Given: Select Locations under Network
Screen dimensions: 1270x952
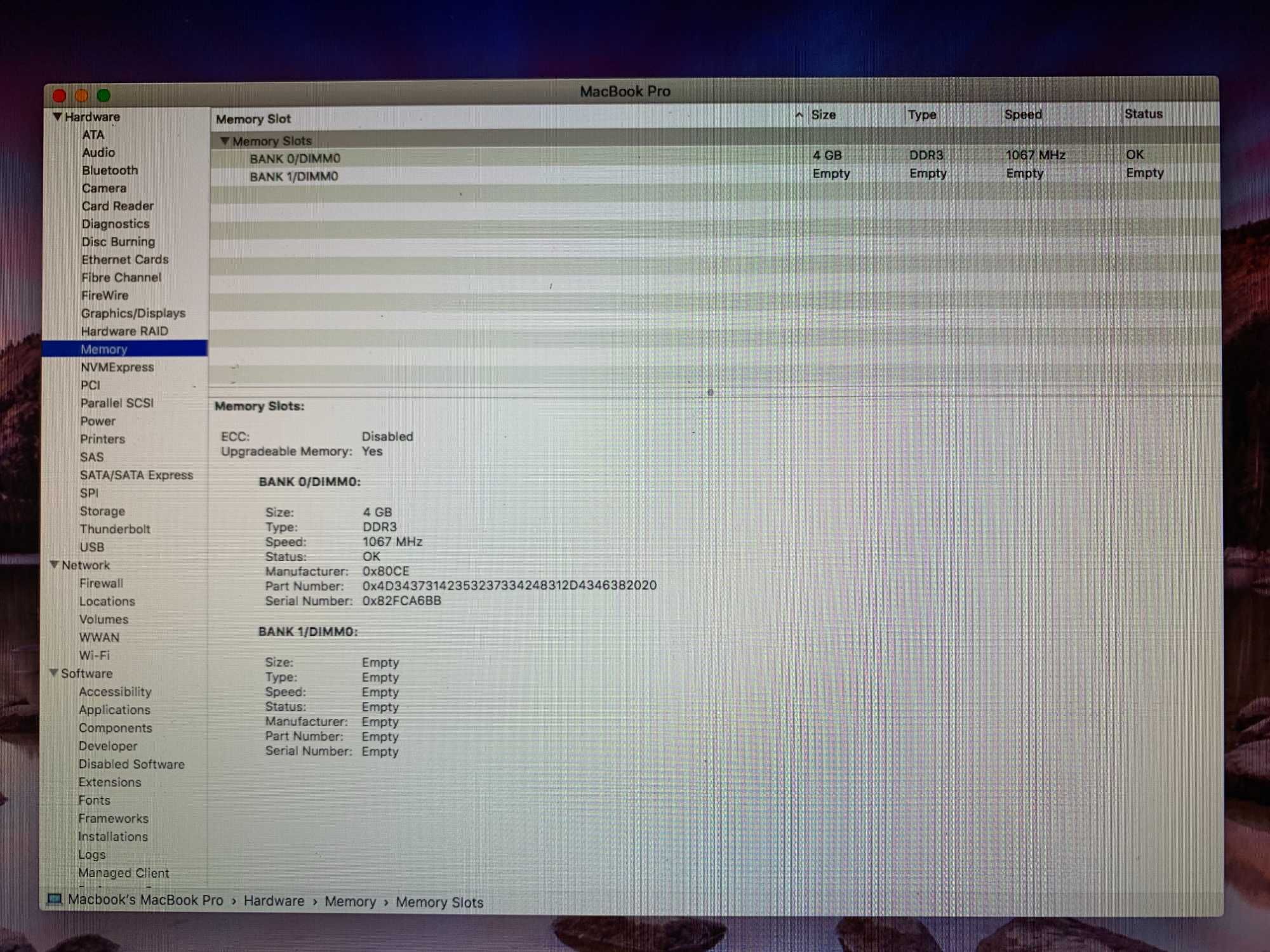Looking at the screenshot, I should 107,601.
